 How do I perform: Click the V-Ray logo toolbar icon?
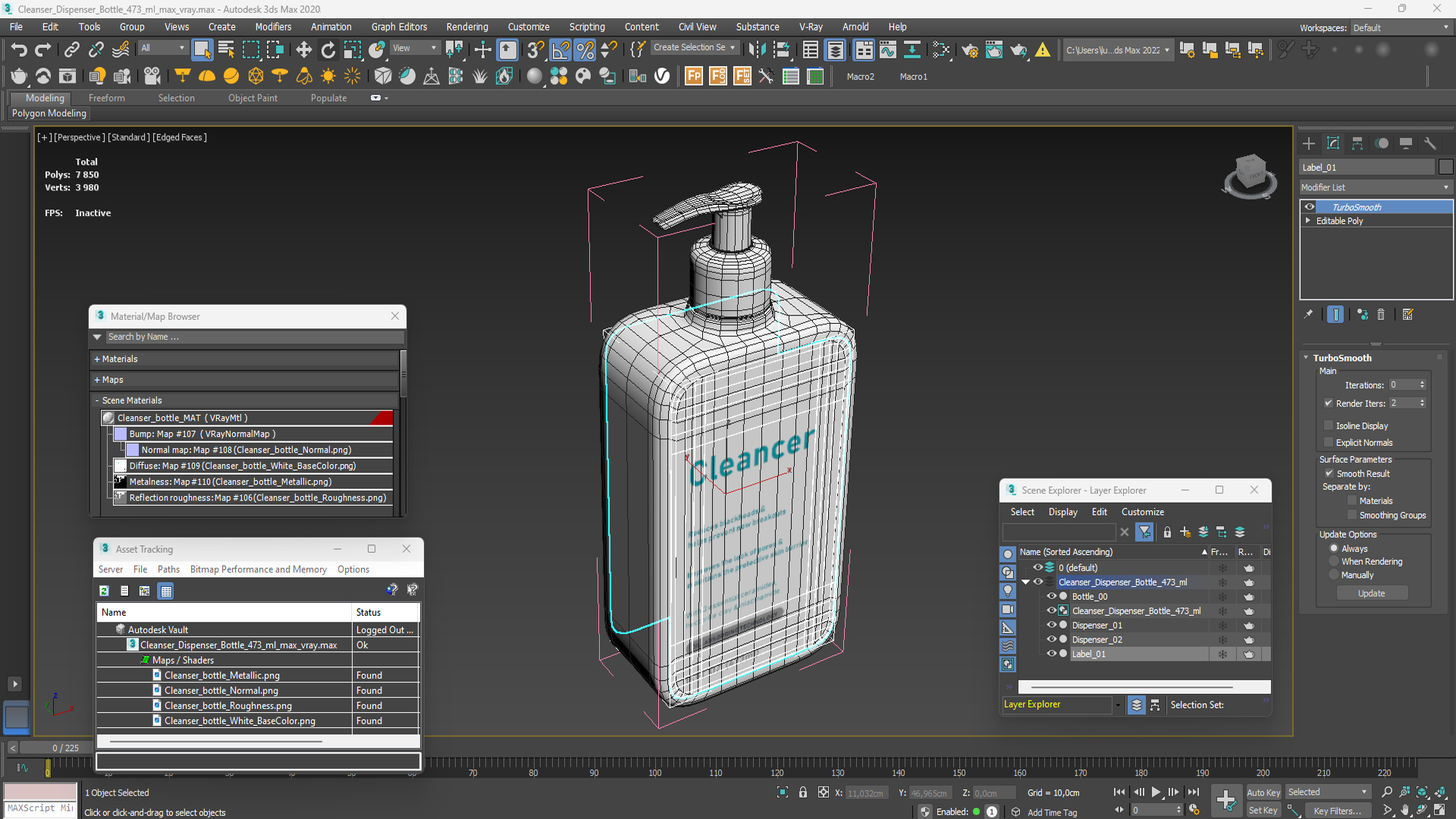(x=662, y=76)
